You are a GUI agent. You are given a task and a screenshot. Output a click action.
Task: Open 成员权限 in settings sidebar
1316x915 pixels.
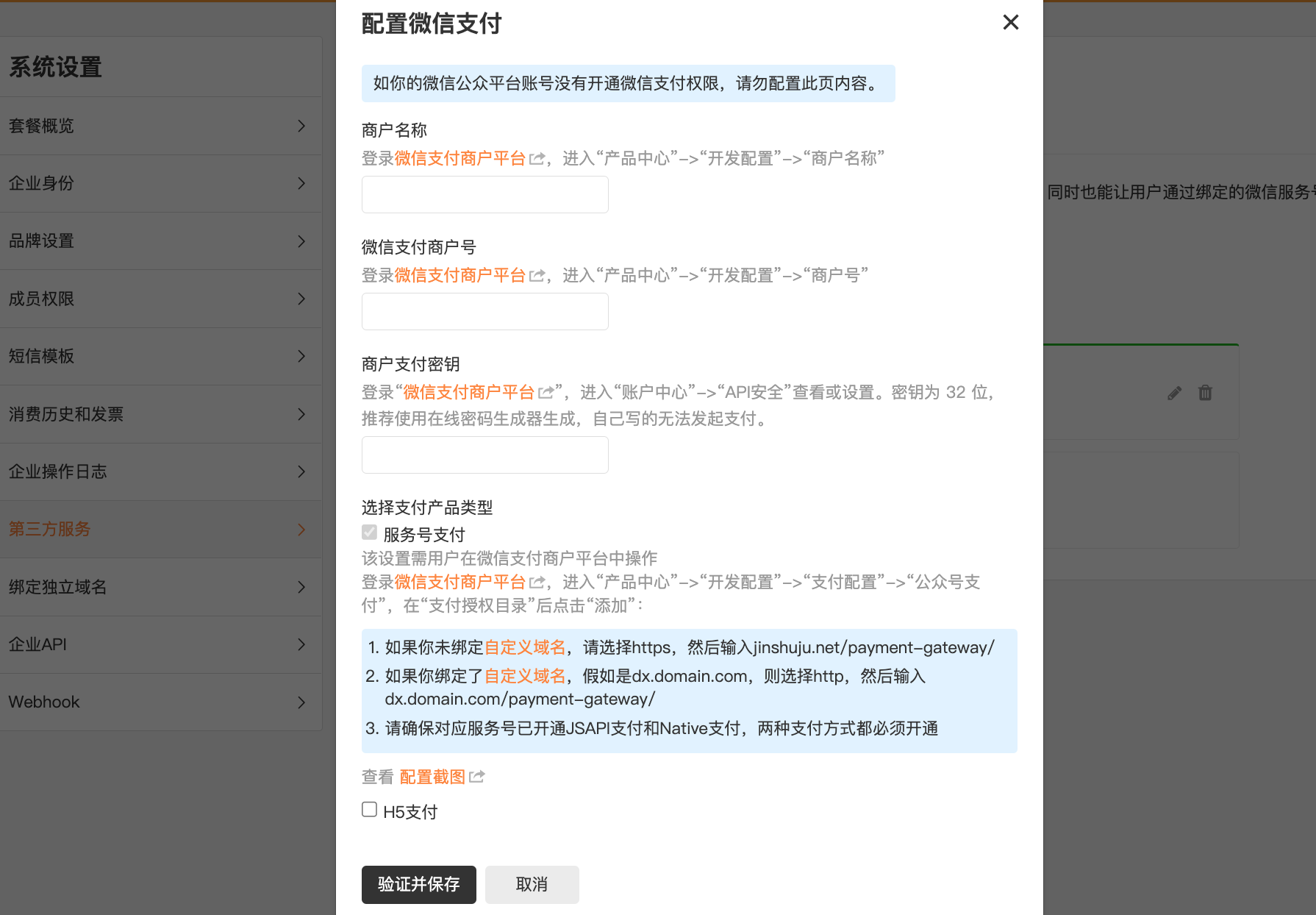click(161, 299)
